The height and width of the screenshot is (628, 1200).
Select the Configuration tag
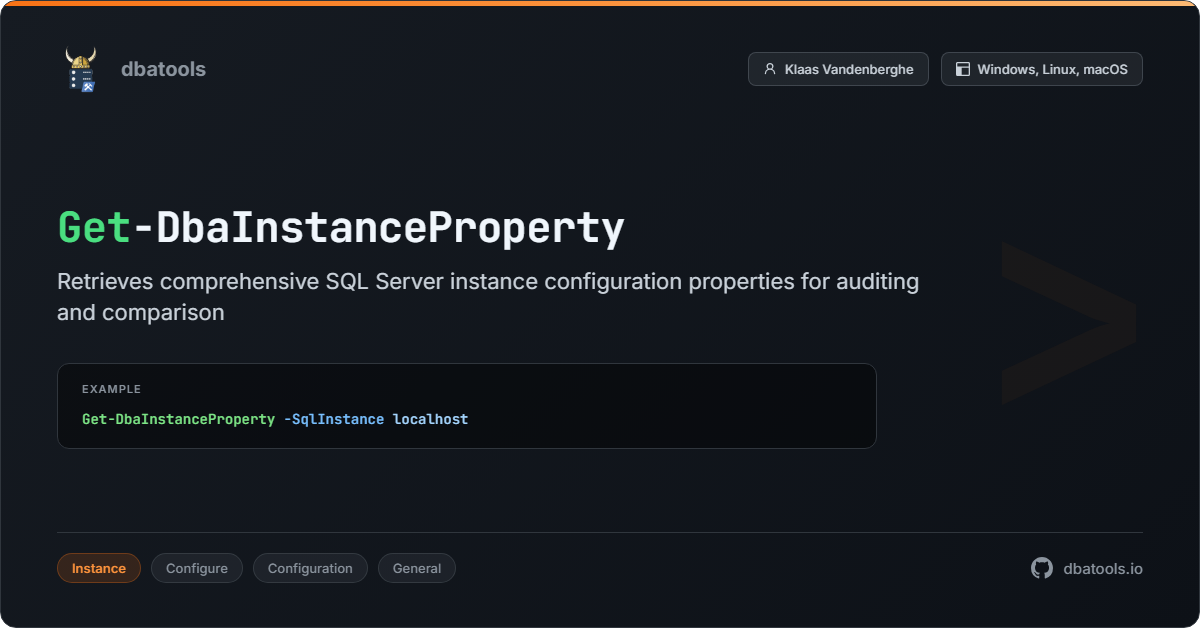pyautogui.click(x=310, y=568)
